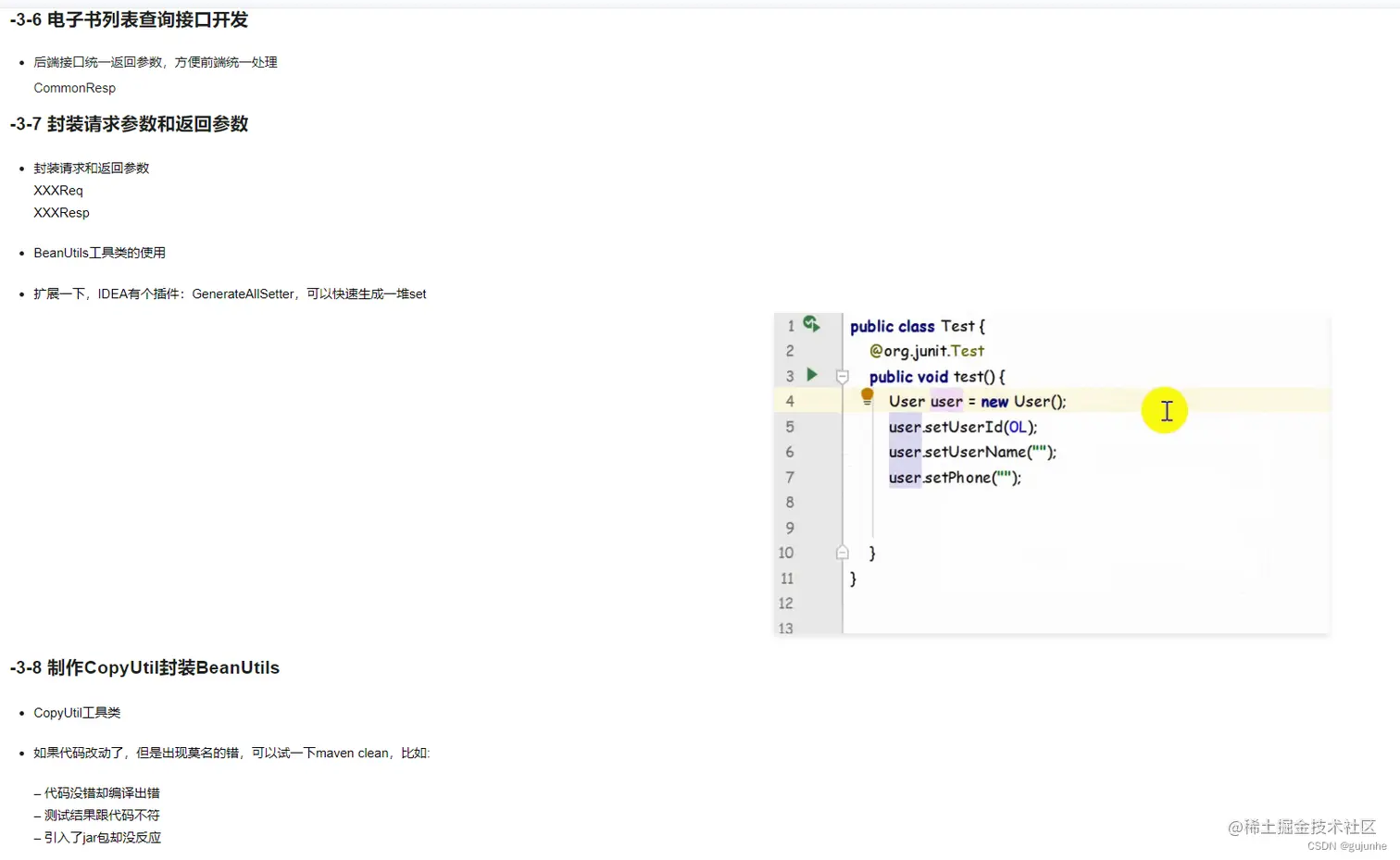Click the text 'CommonResp'
This screenshot has width=1400, height=860.
[75, 88]
